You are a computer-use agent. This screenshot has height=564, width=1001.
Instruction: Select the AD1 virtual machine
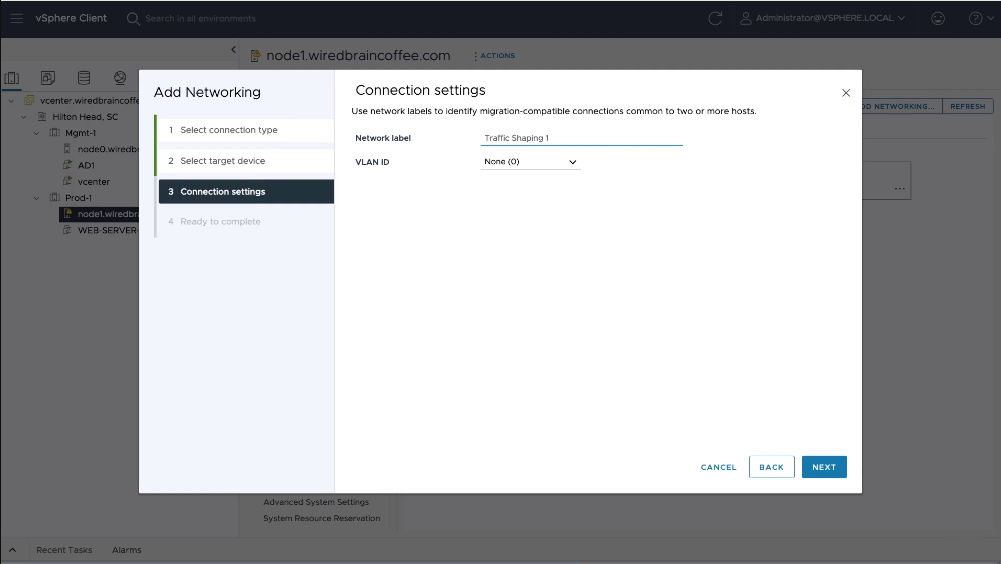click(x=86, y=165)
